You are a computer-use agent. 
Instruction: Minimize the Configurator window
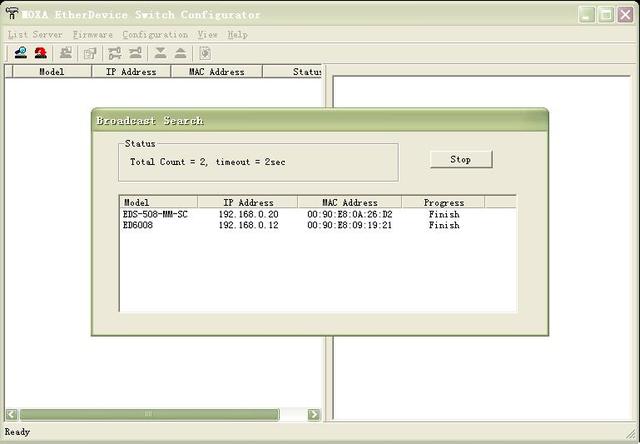tap(587, 15)
